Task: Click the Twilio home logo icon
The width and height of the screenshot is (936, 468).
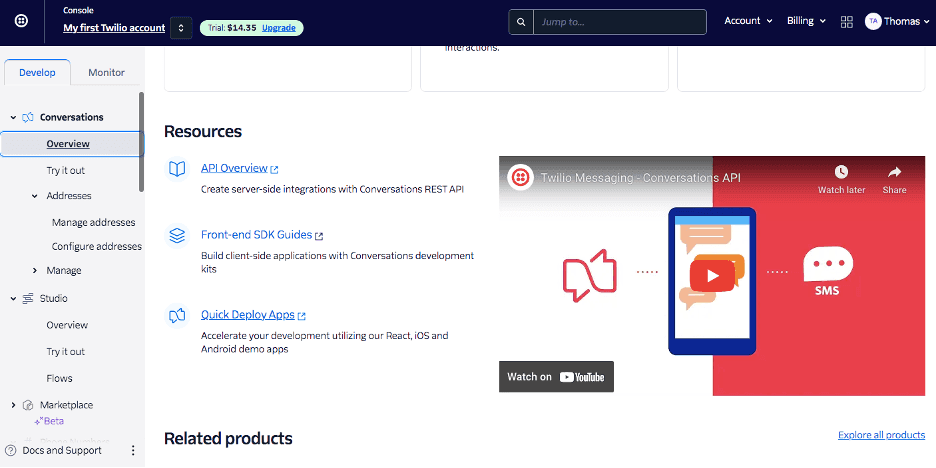Action: 22,21
